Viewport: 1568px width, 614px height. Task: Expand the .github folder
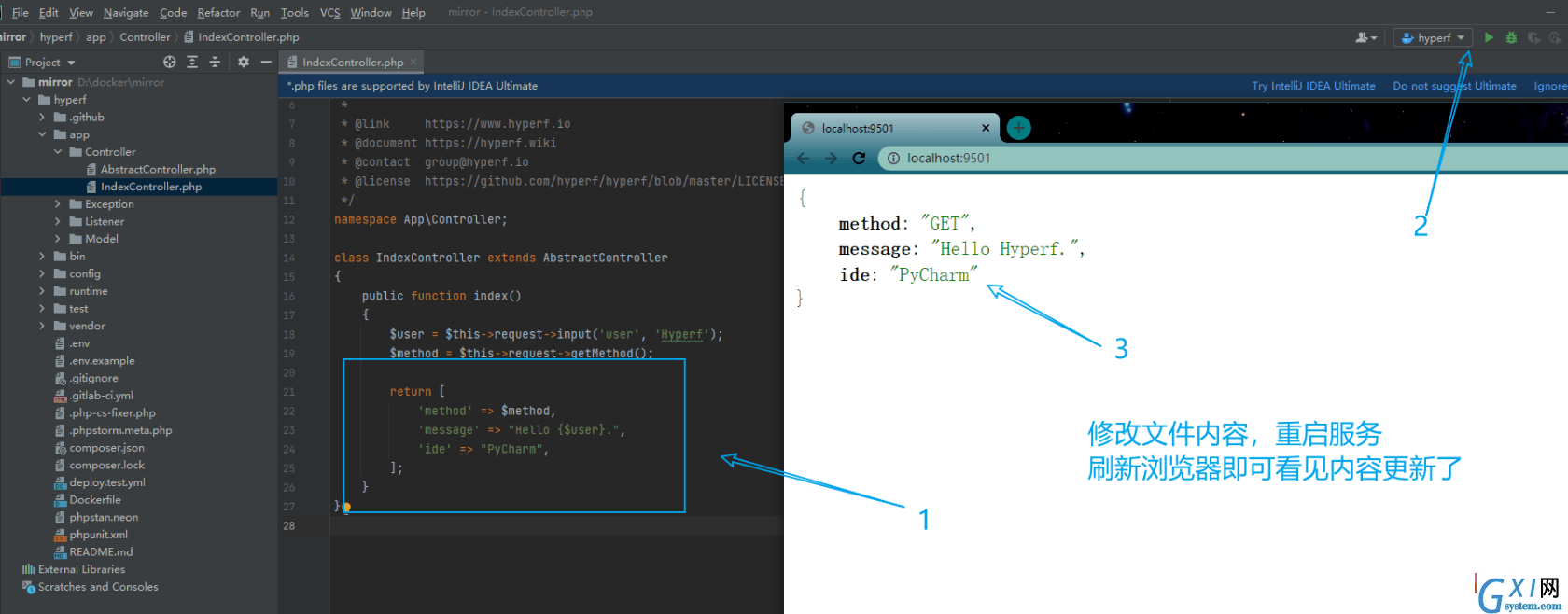tap(42, 118)
